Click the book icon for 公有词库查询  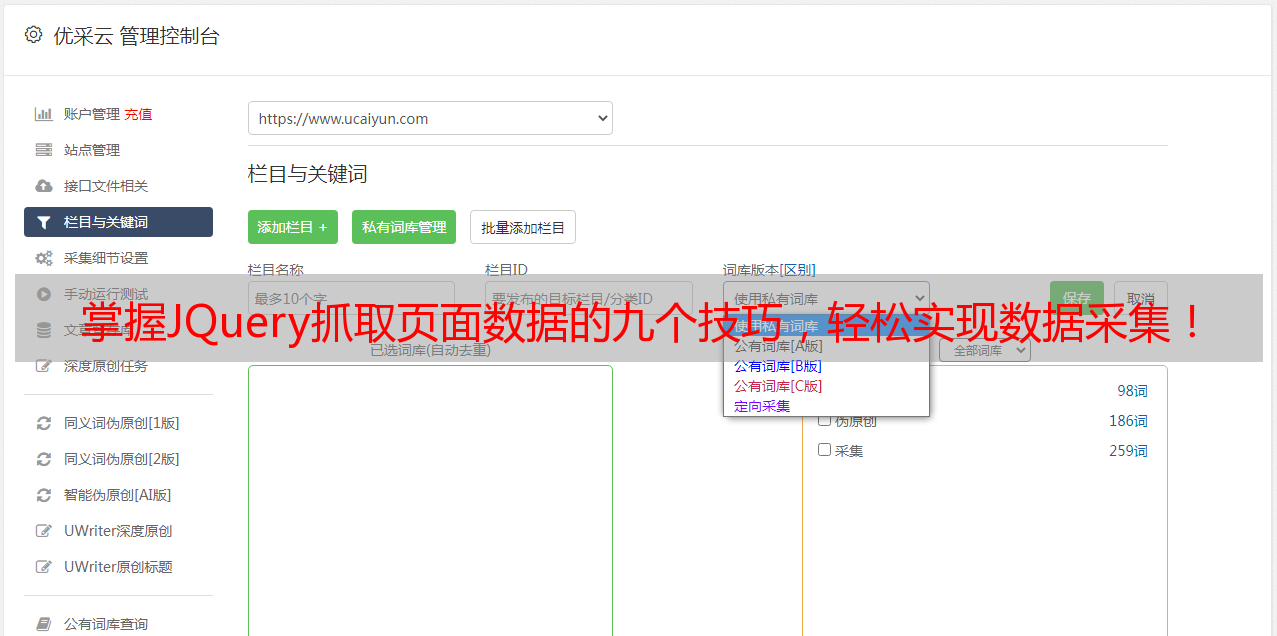44,624
